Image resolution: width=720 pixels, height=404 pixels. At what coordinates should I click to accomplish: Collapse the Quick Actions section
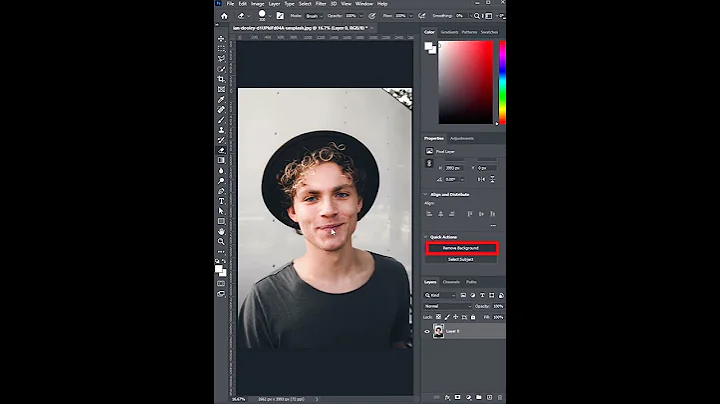point(425,237)
